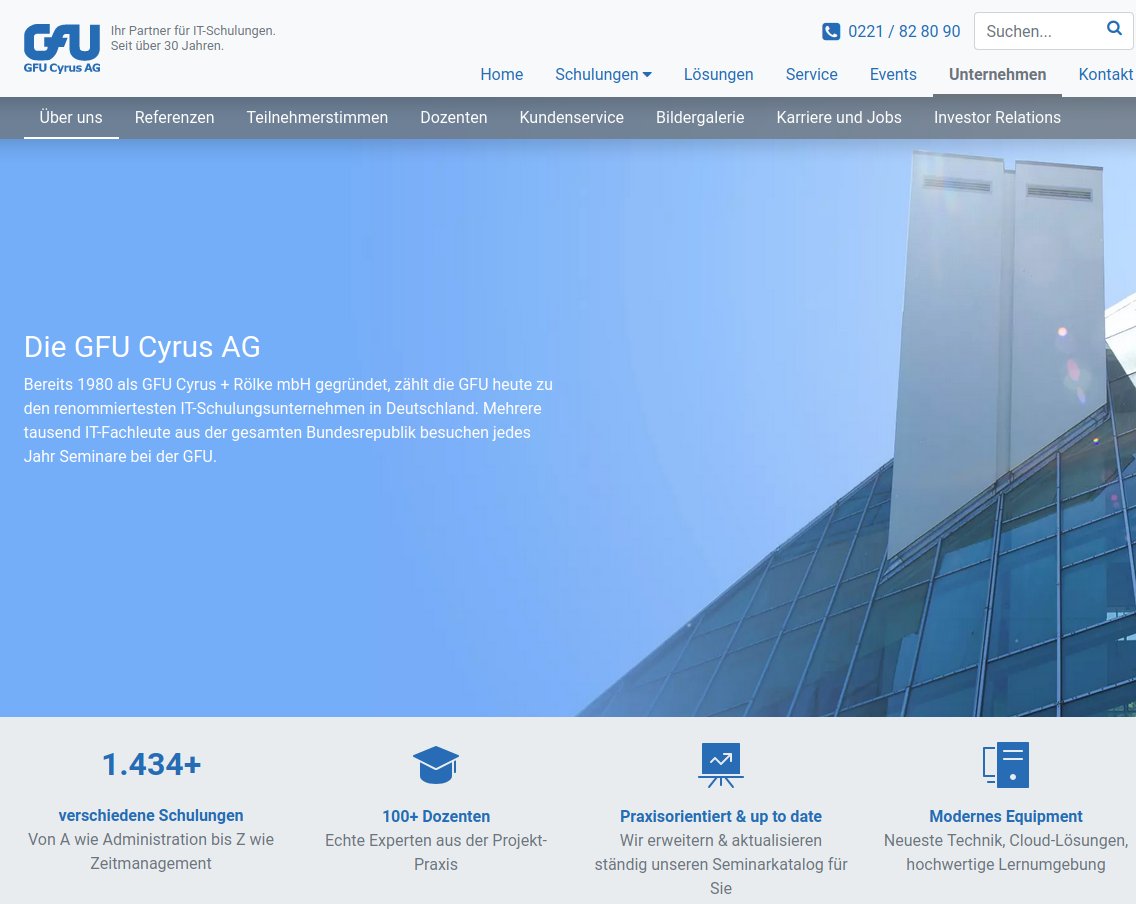Image resolution: width=1136 pixels, height=904 pixels.
Task: Open the Service menu item
Action: [811, 75]
